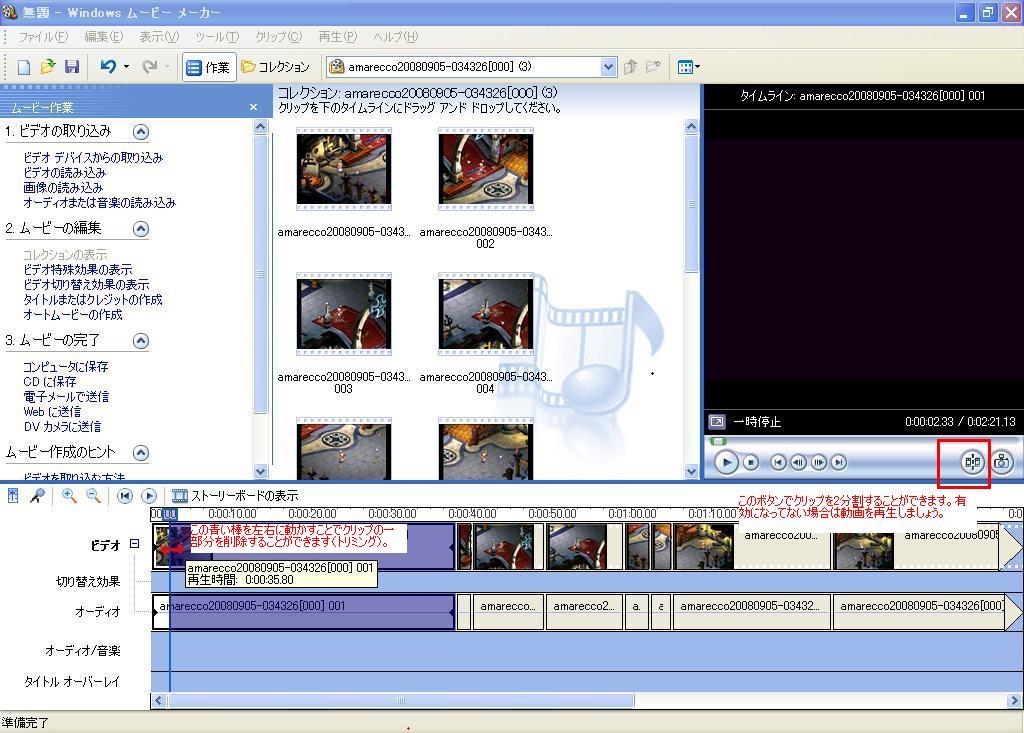Click the new collection folder icon

point(652,67)
